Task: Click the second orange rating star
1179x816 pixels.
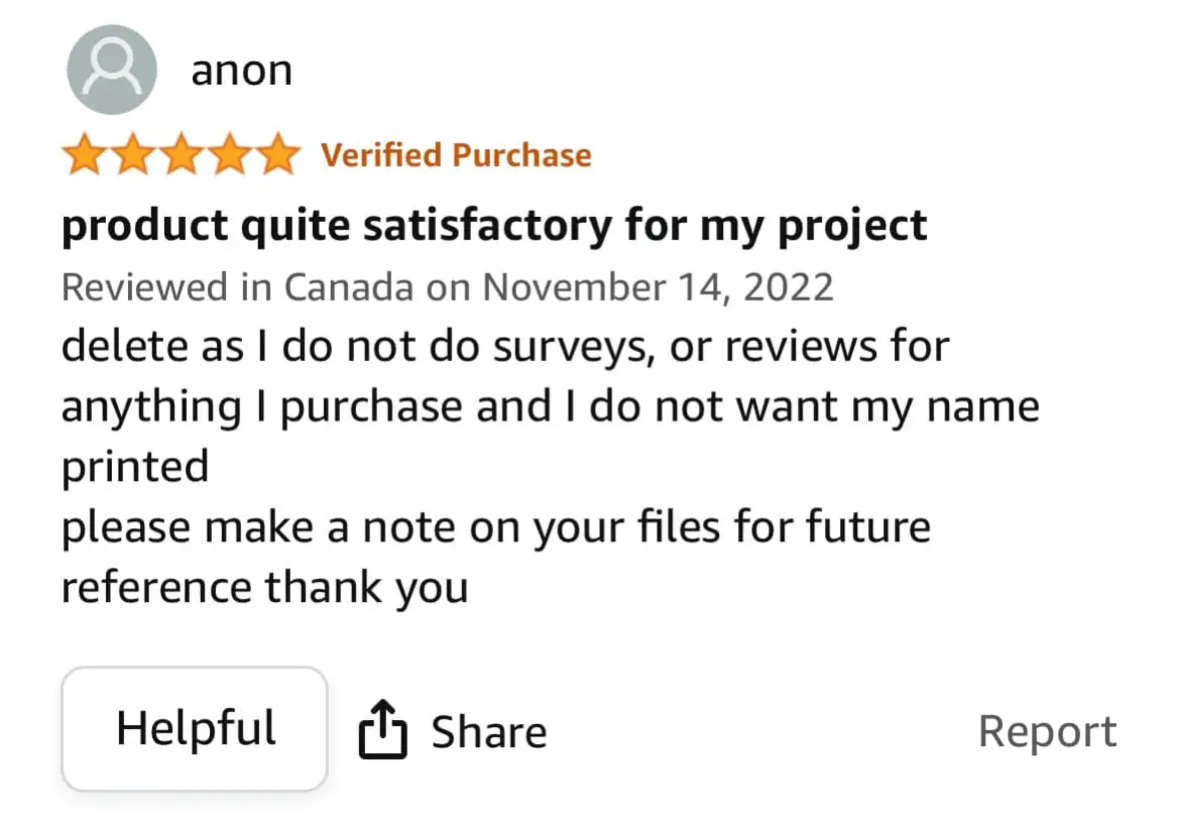Action: pos(133,154)
